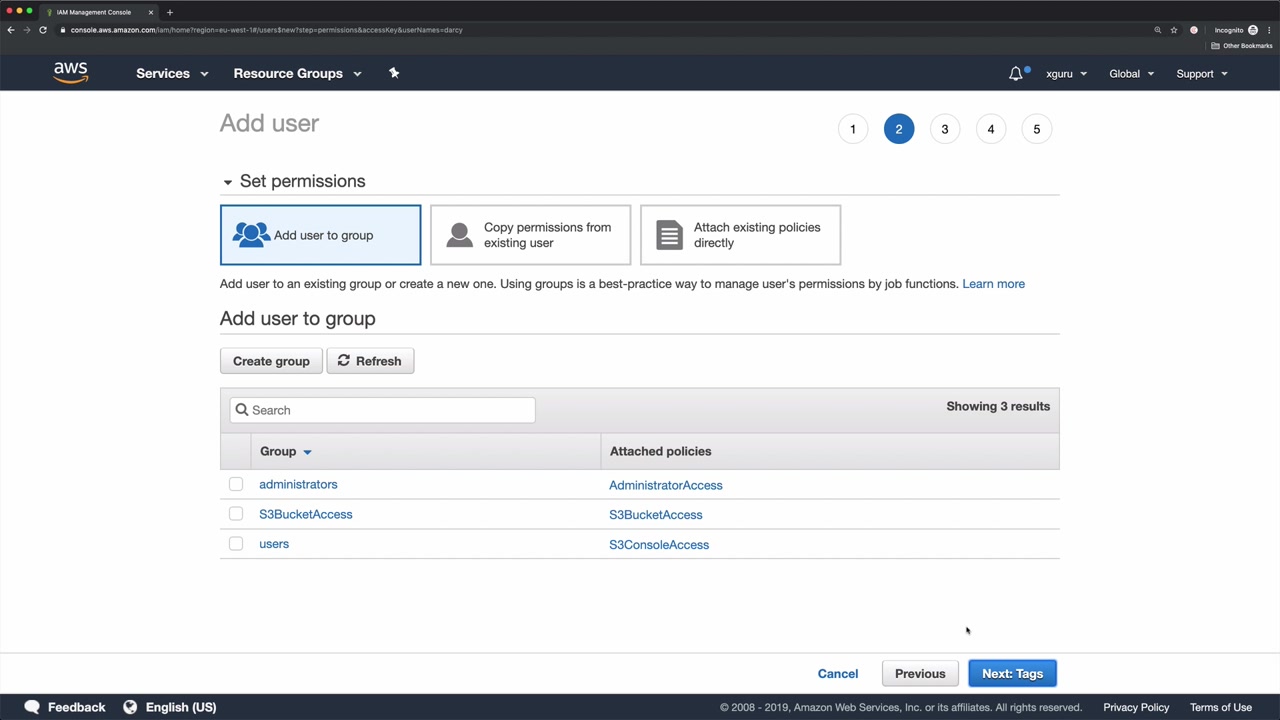
Task: Open the Privacy Policy link
Action: 1136,707
